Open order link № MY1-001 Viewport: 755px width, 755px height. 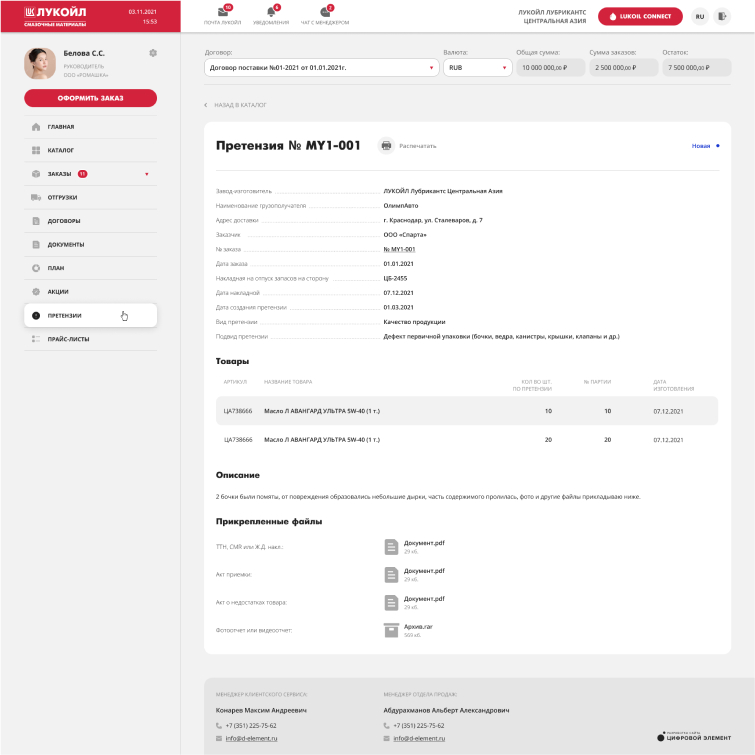click(x=399, y=249)
